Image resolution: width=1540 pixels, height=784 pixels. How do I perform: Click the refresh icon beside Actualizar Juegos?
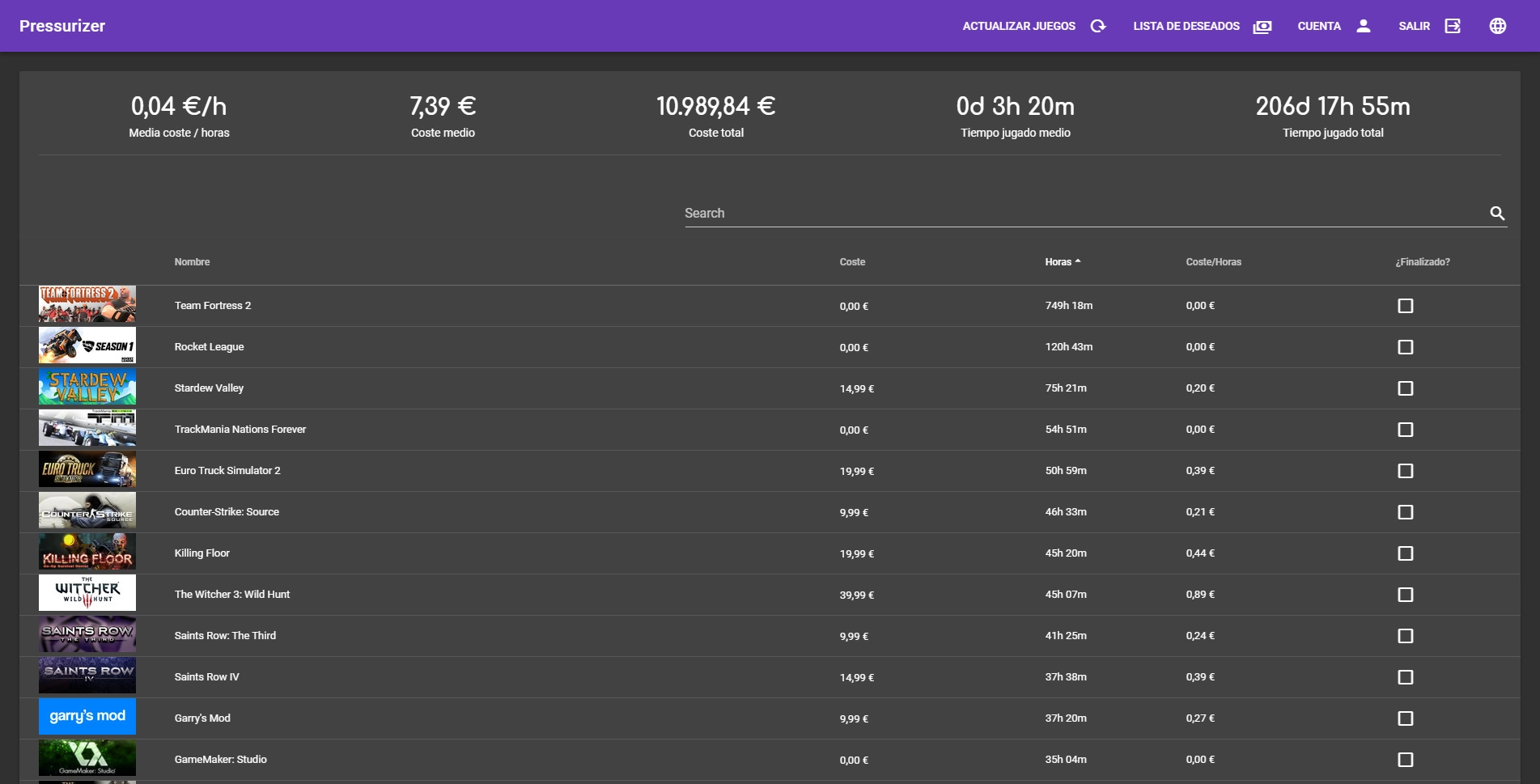(1098, 26)
